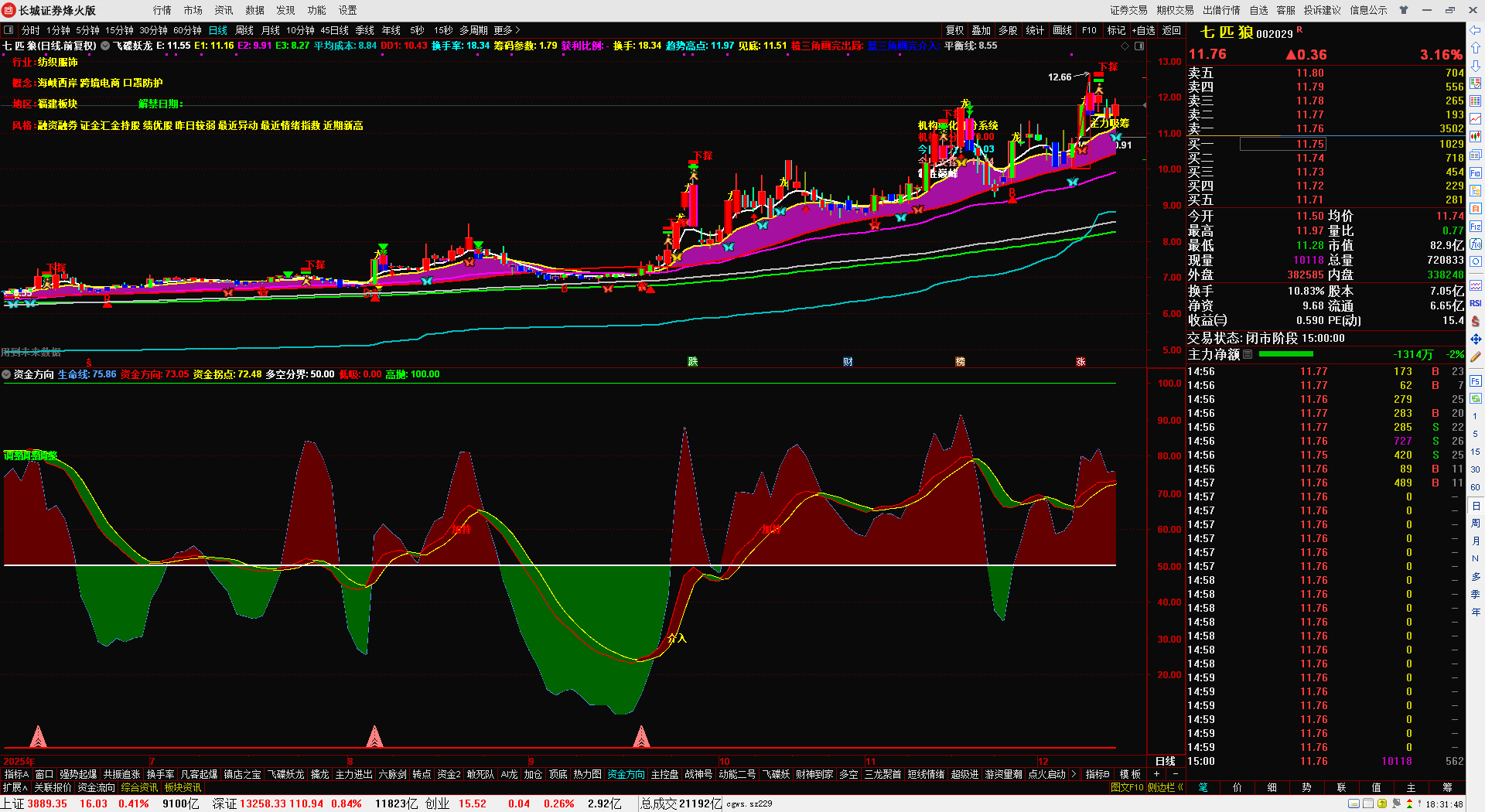1485x812 pixels.
Task: Open the candlestick chart icon in right sidebar
Action: 1476,137
